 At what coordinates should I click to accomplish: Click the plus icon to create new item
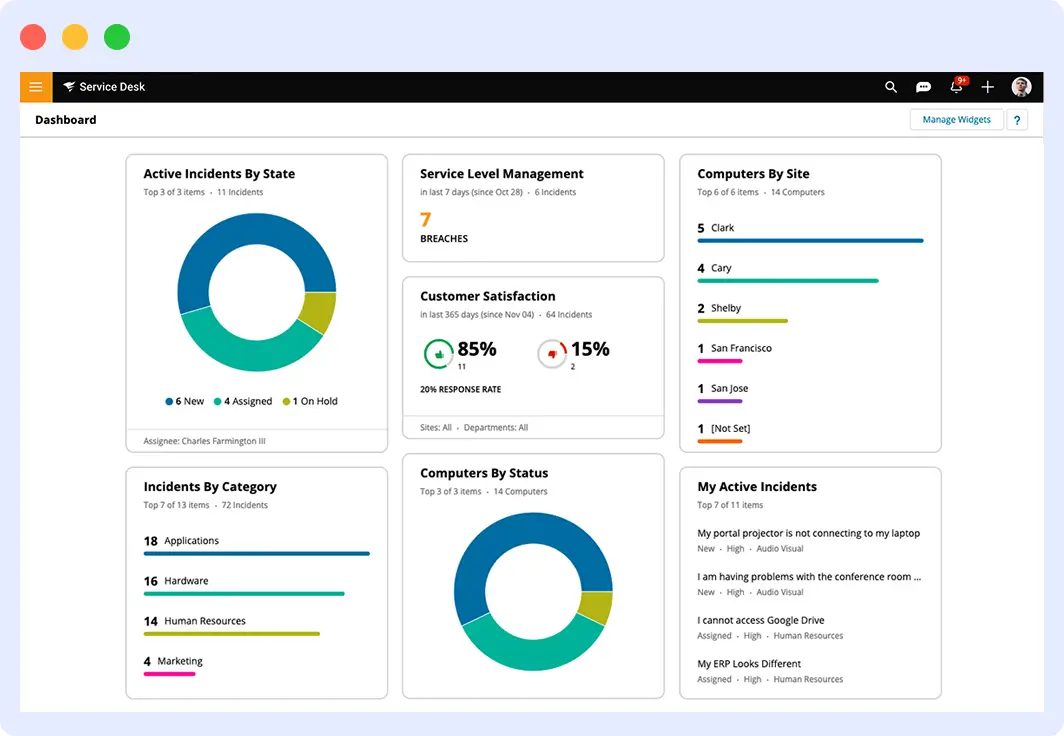tap(987, 87)
